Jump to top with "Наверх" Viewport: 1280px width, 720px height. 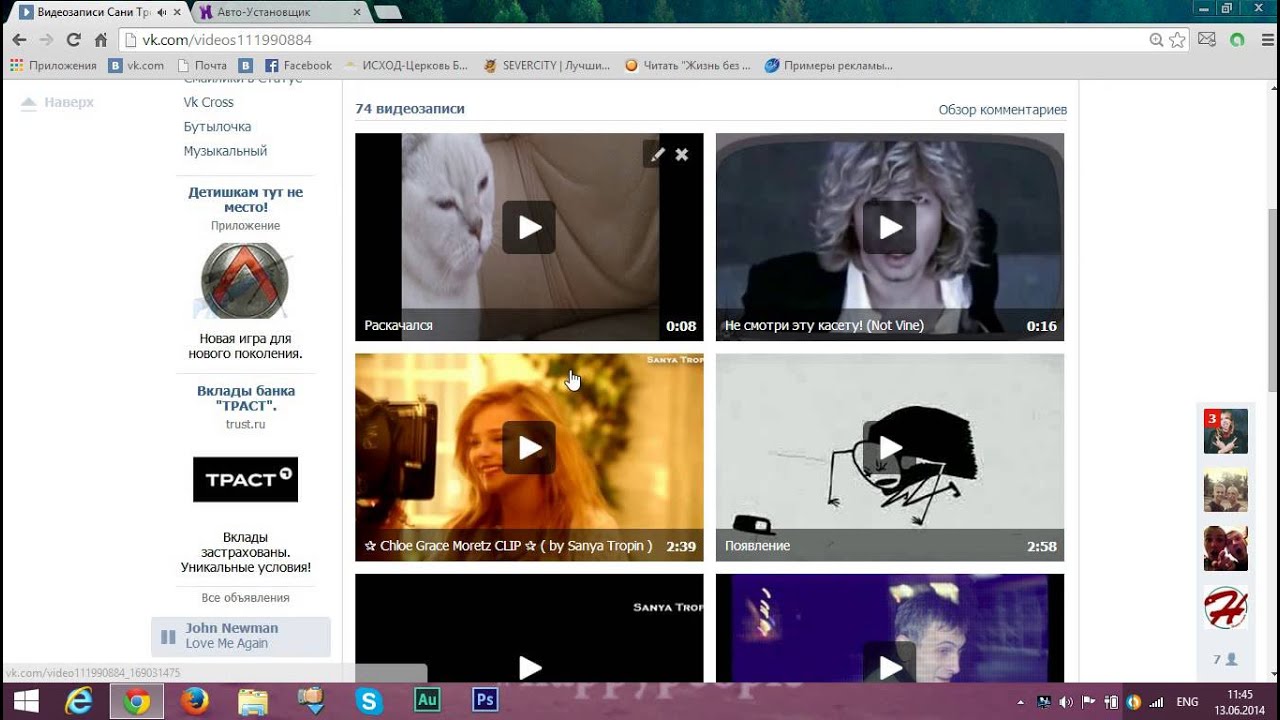pos(58,102)
